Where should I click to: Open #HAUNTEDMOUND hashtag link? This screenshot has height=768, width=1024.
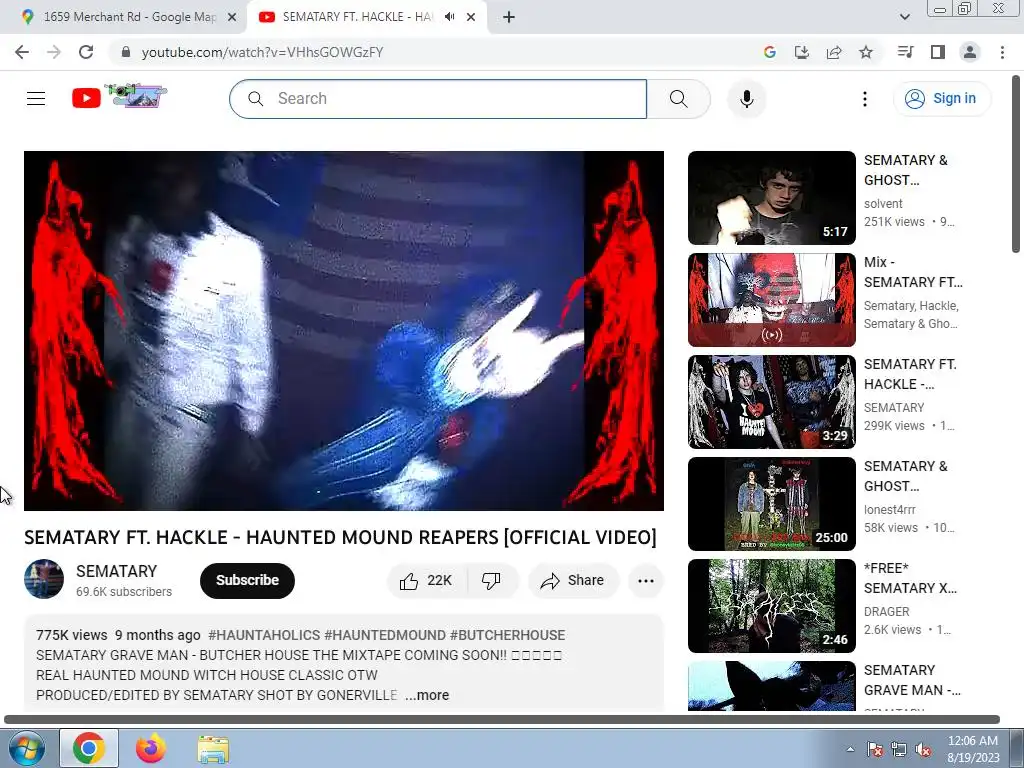(385, 635)
